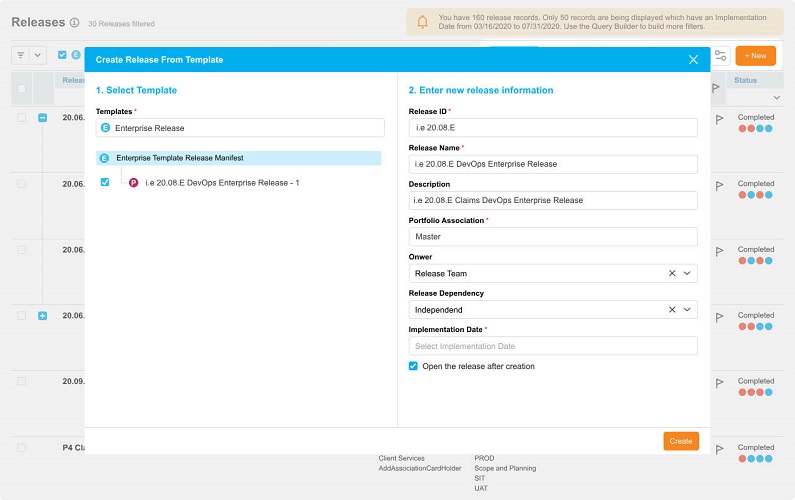Viewport: 795px width, 500px height.
Task: Sort by the Status column header
Action: point(745,80)
